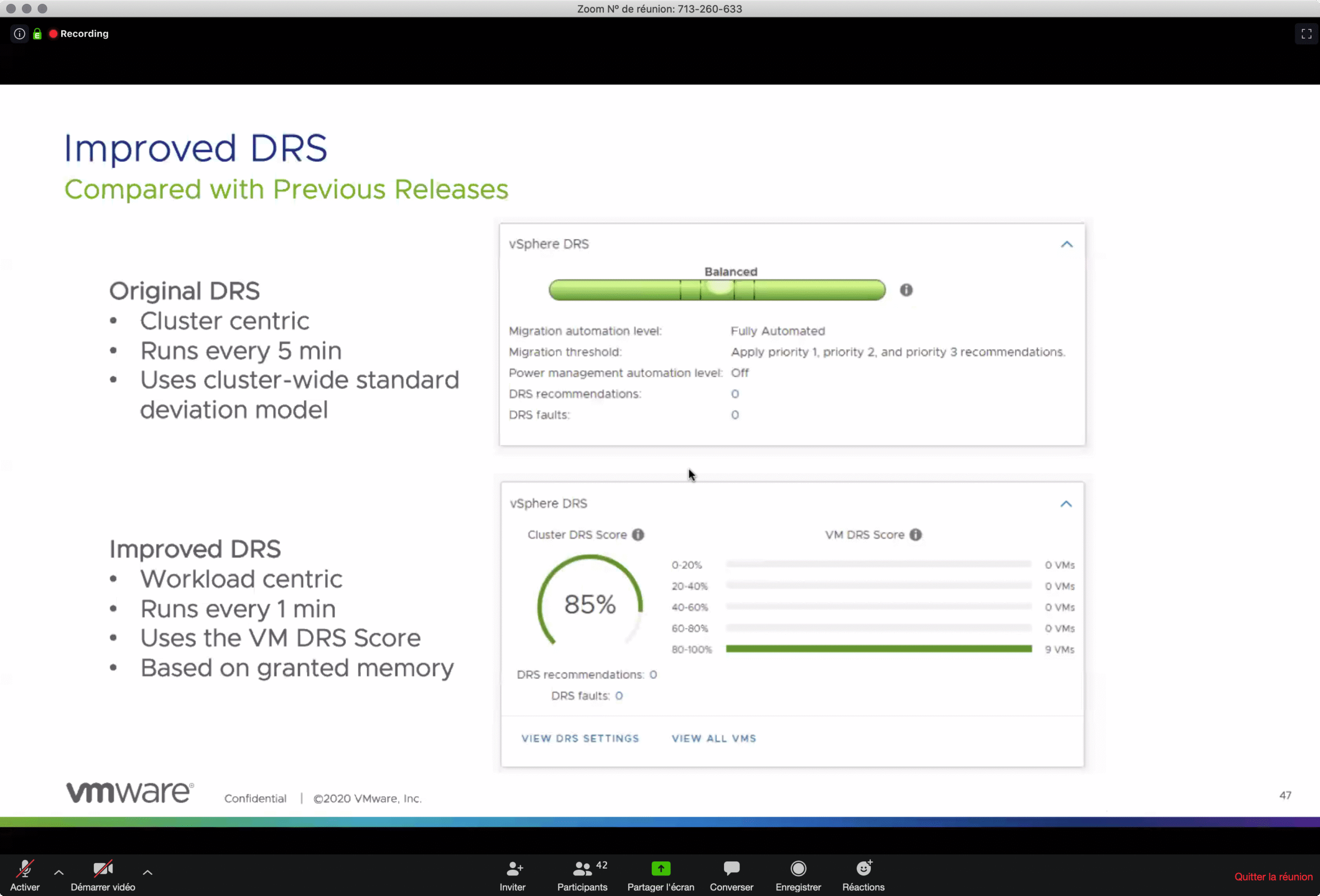The image size is (1320, 896).
Task: Click Quitter la réunion
Action: coord(1274,877)
